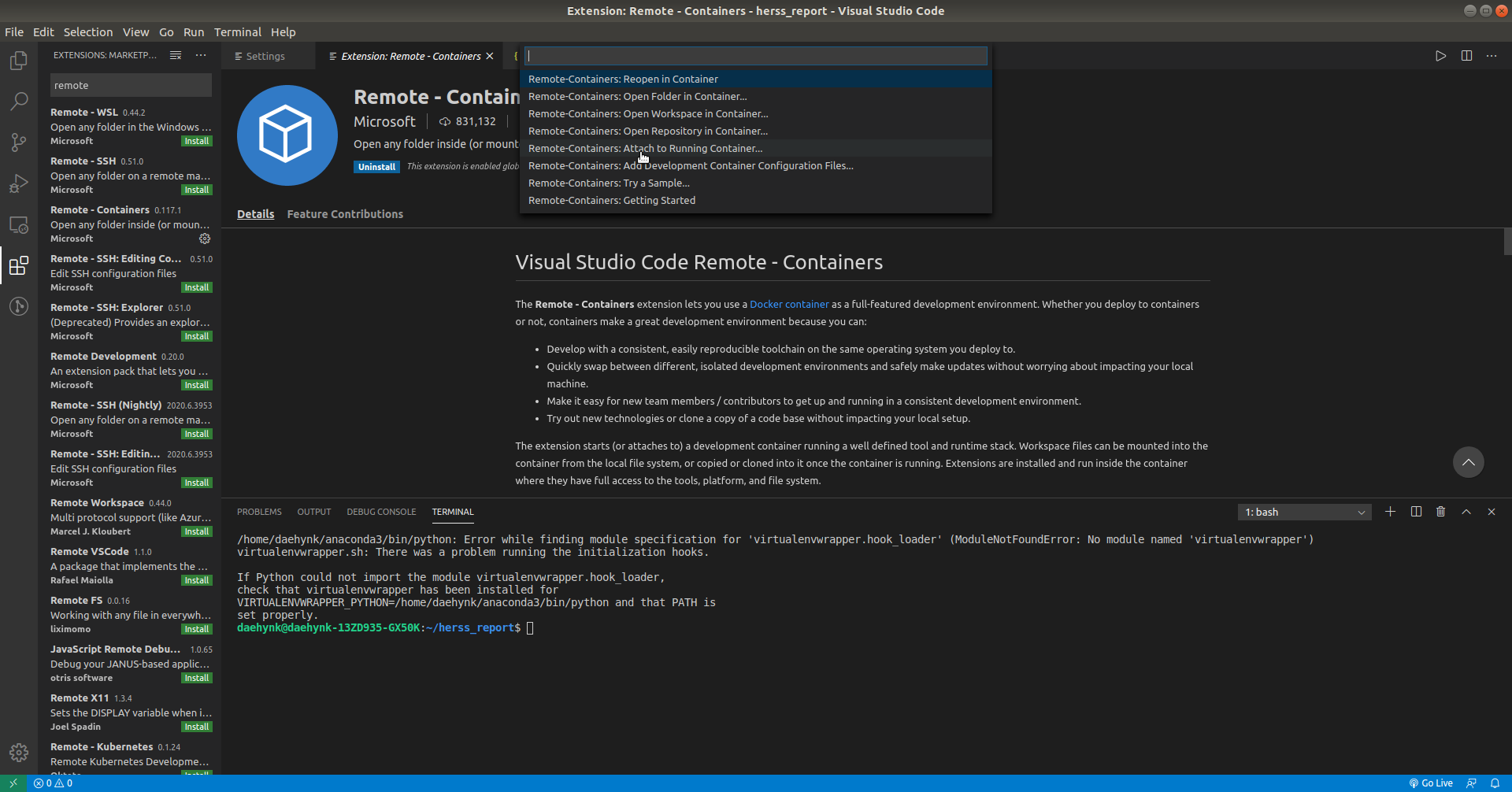Click the remote window indicator in status bar
This screenshot has height=792, width=1512.
click(13, 783)
